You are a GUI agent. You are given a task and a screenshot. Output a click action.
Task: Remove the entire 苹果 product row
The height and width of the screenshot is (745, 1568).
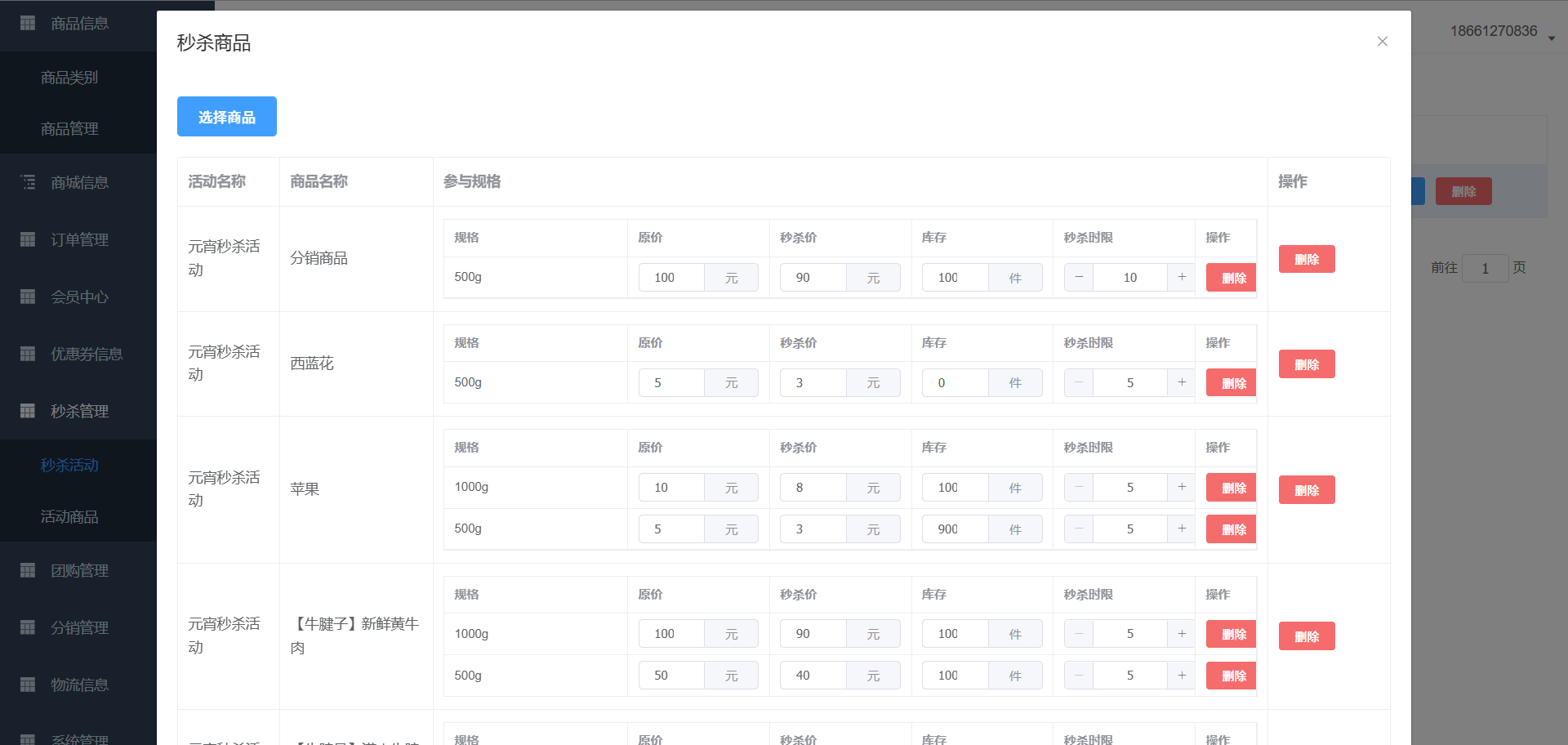1306,490
